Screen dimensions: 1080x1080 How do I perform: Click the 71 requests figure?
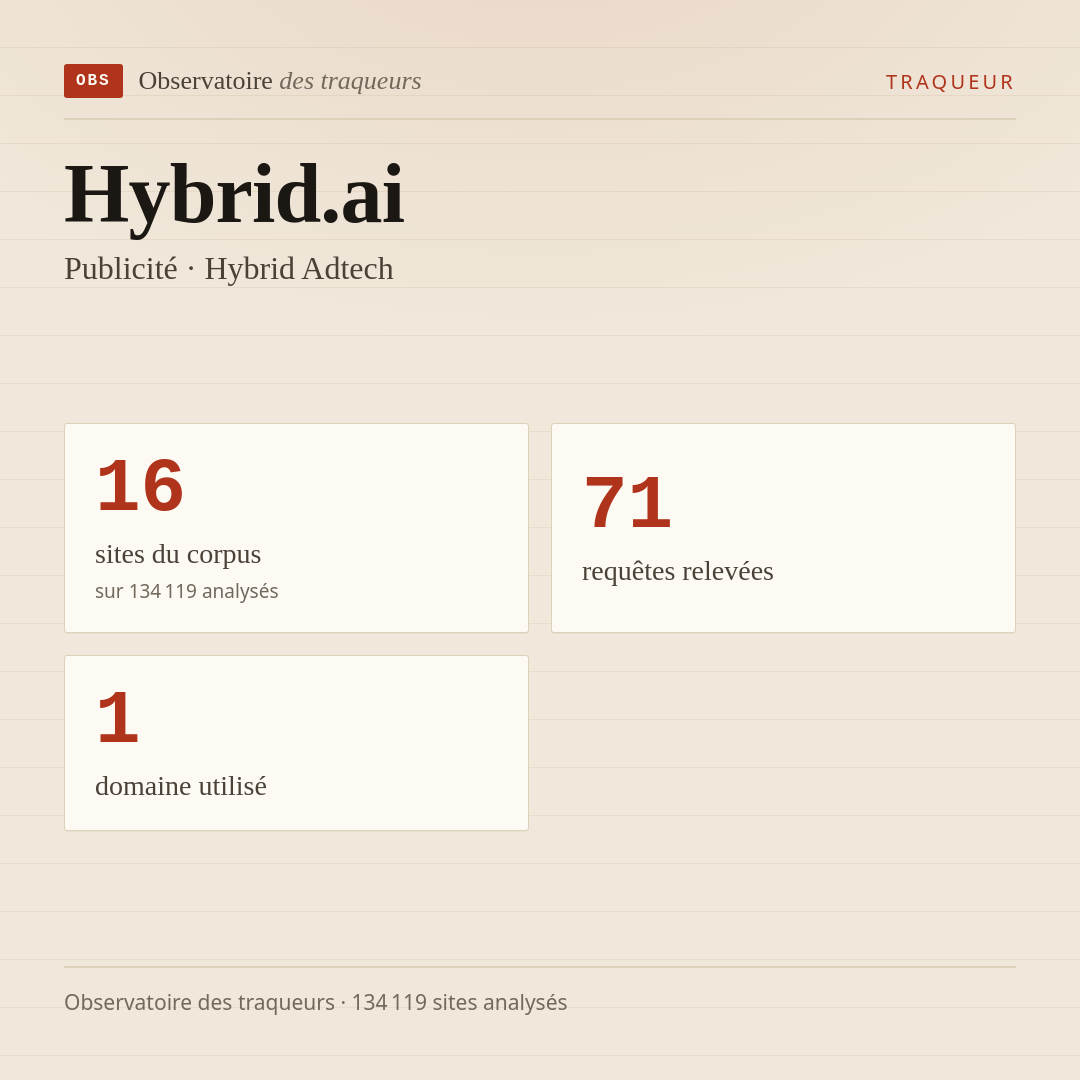627,503
